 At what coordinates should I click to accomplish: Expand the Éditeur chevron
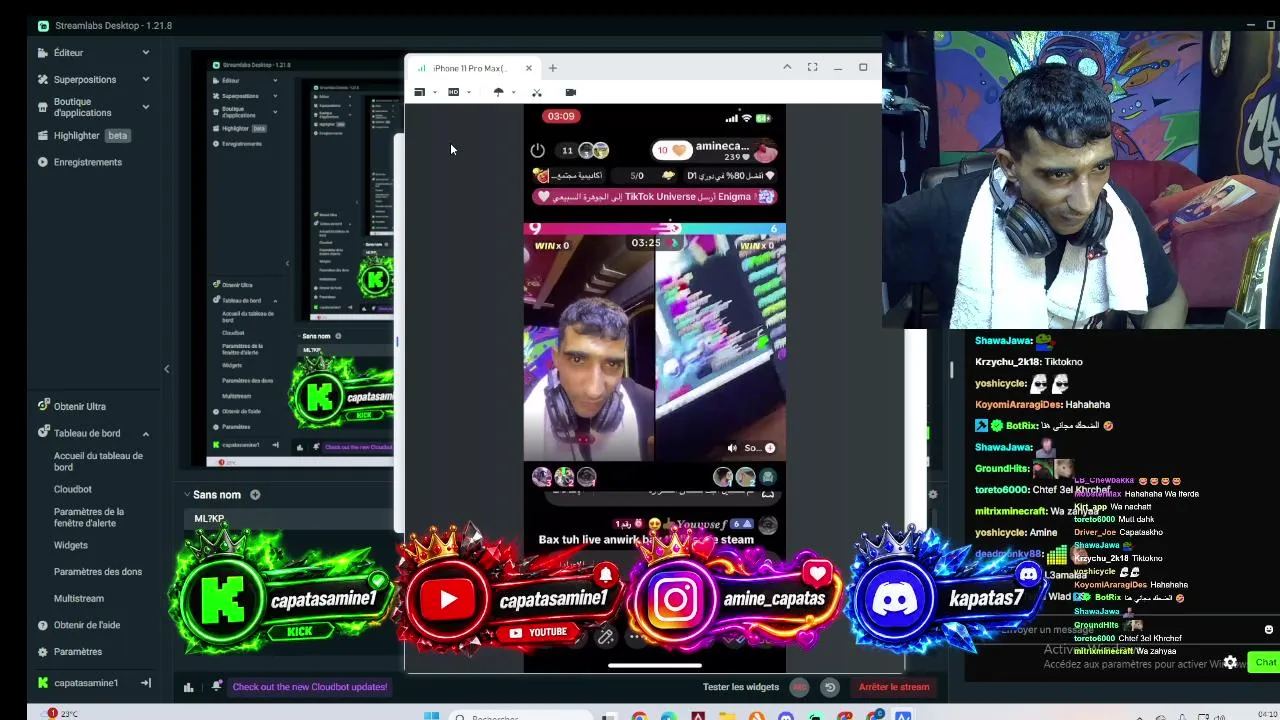tap(145, 52)
